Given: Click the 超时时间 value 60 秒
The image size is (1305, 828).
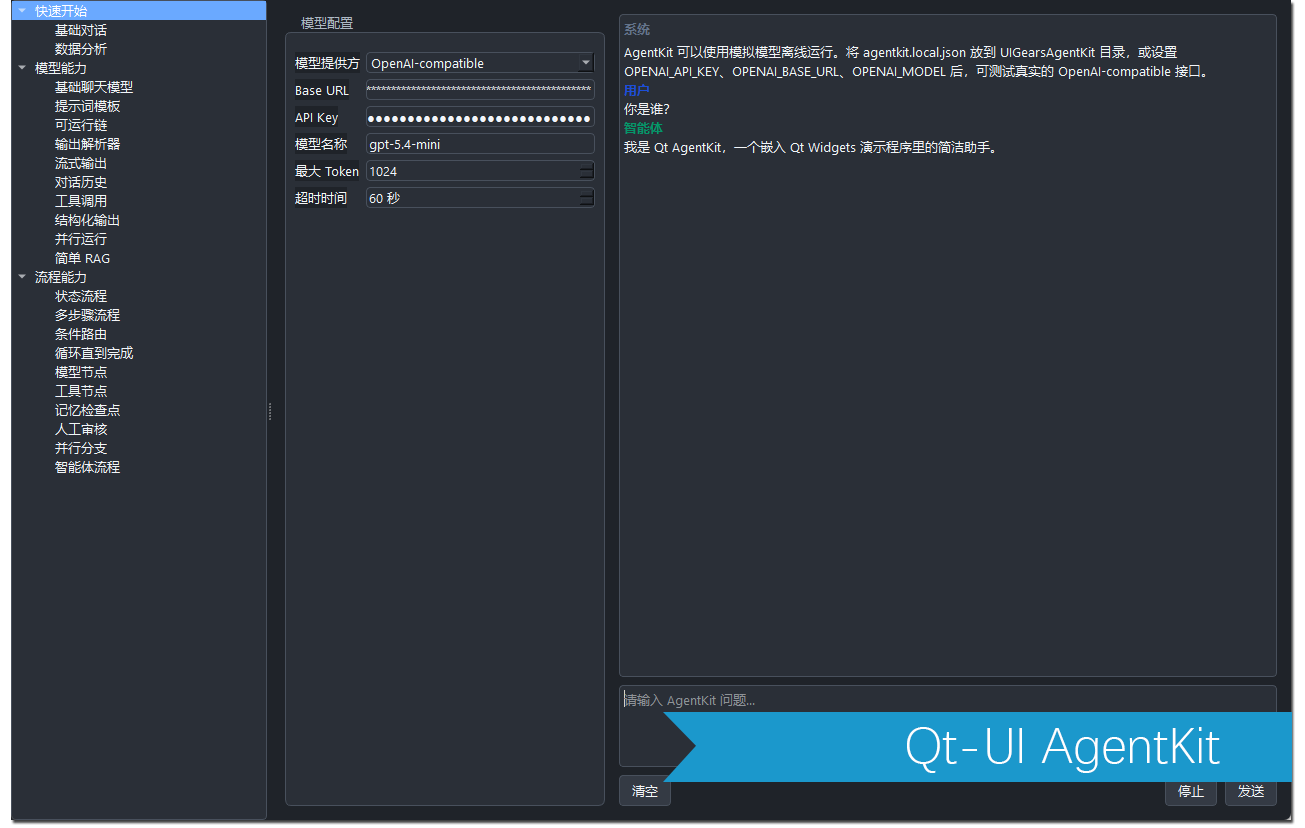Looking at the screenshot, I should (x=385, y=198).
